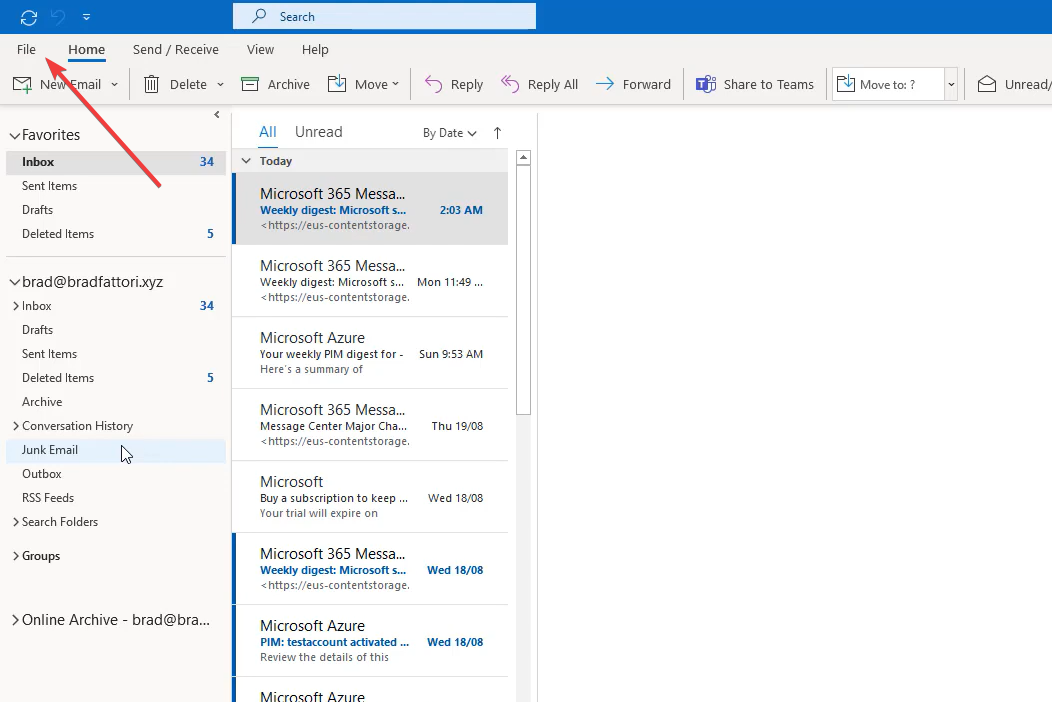
Task: Expand the Quick Steps gallery arrow
Action: (951, 85)
